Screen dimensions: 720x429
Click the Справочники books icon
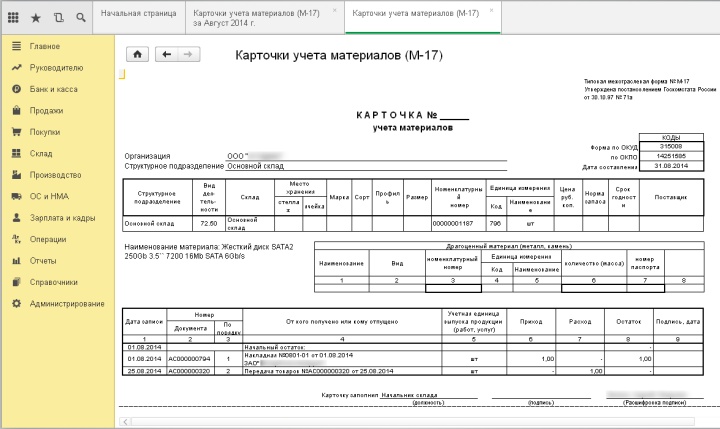[17, 282]
